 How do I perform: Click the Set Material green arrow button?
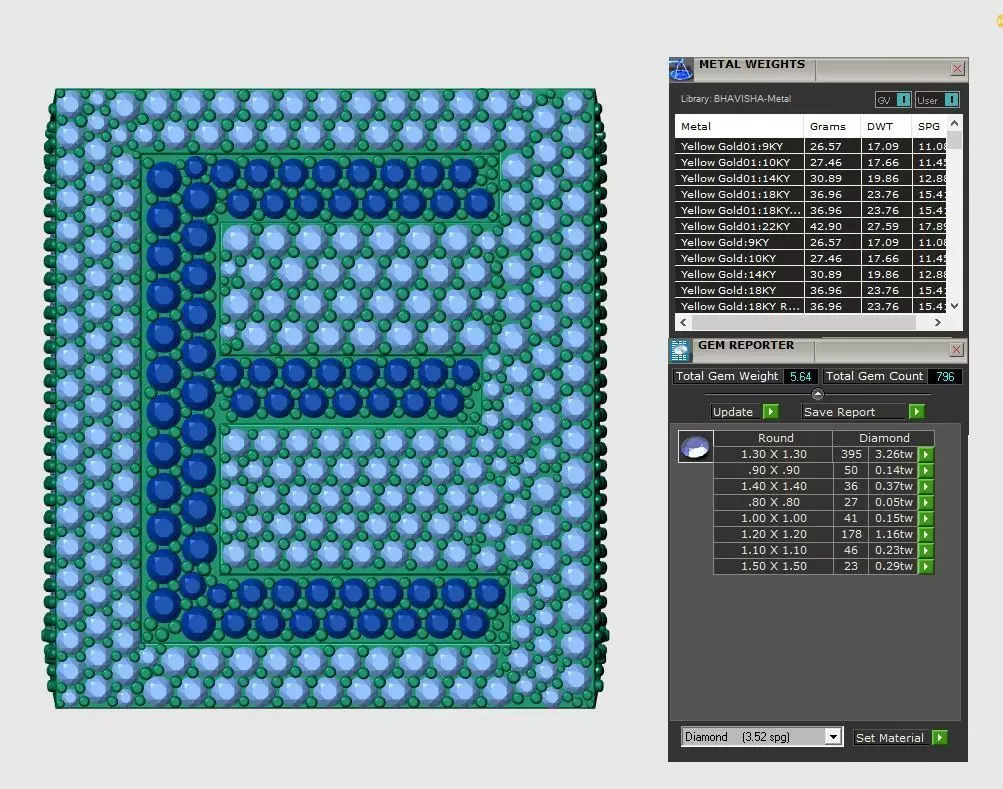pos(940,737)
